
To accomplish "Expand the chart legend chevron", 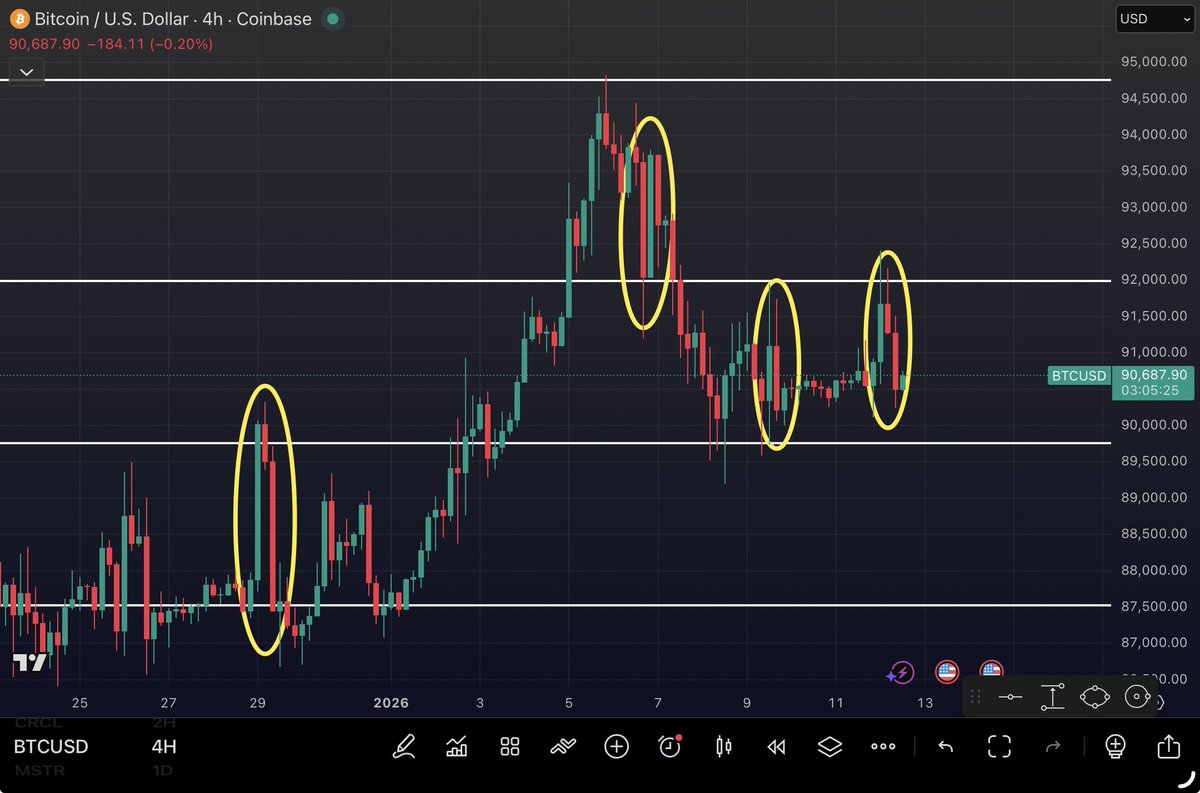I will click(26, 71).
